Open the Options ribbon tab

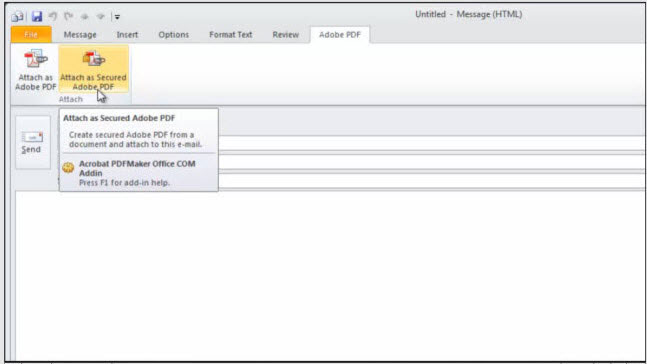[x=174, y=35]
